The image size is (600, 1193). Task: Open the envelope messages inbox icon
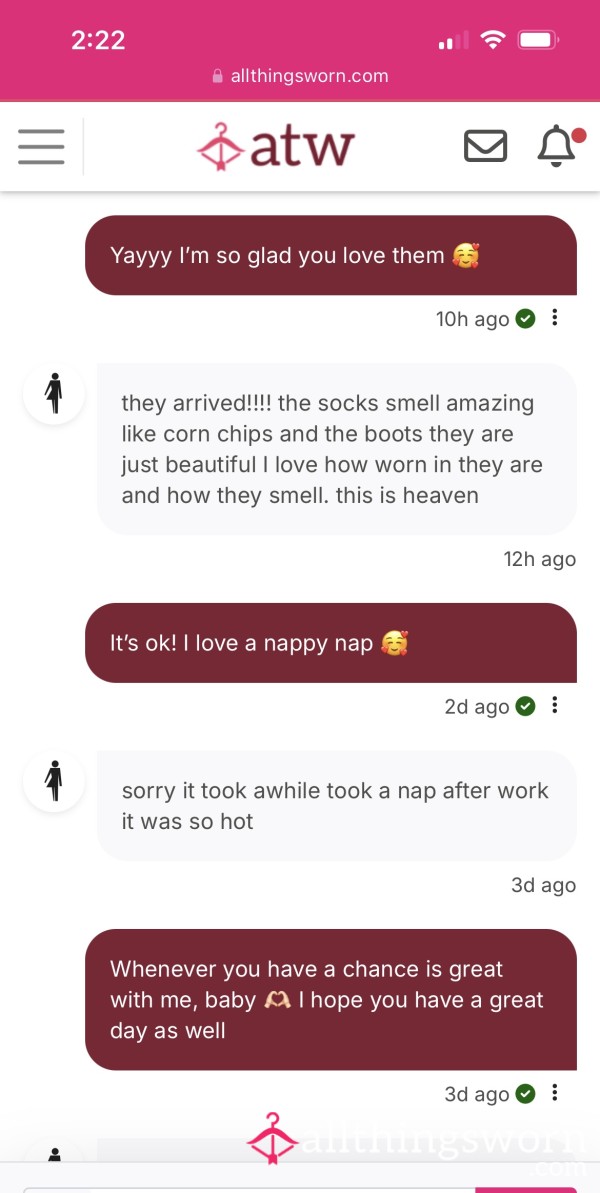(485, 146)
